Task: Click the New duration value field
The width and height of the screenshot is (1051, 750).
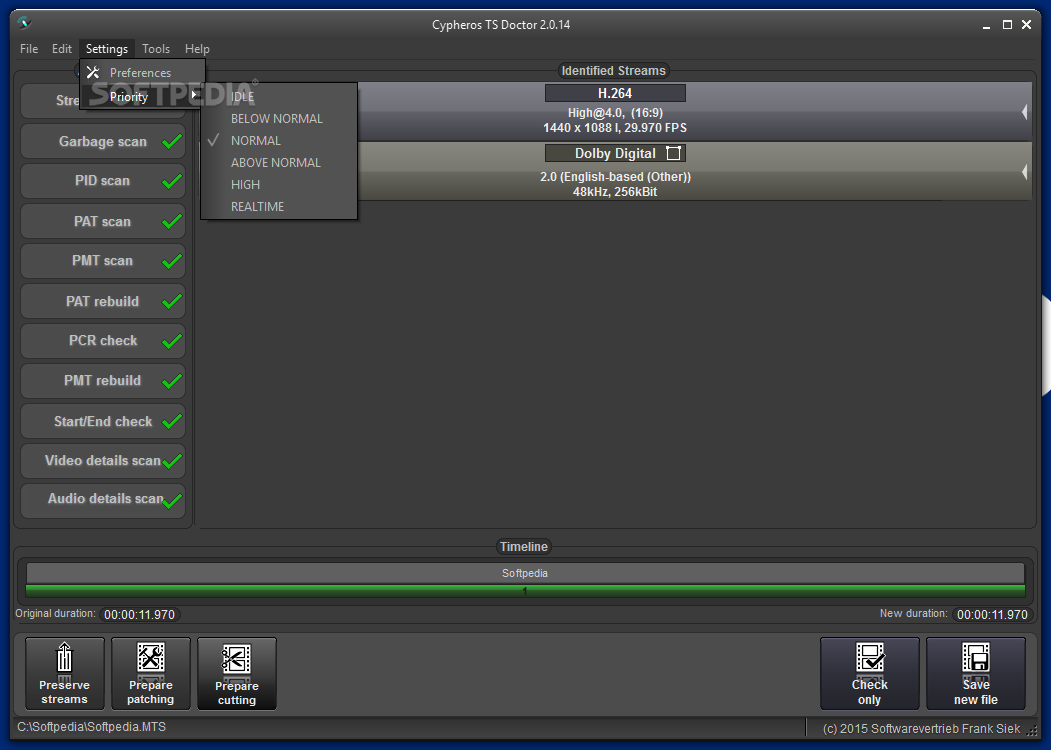Action: pyautogui.click(x=992, y=615)
